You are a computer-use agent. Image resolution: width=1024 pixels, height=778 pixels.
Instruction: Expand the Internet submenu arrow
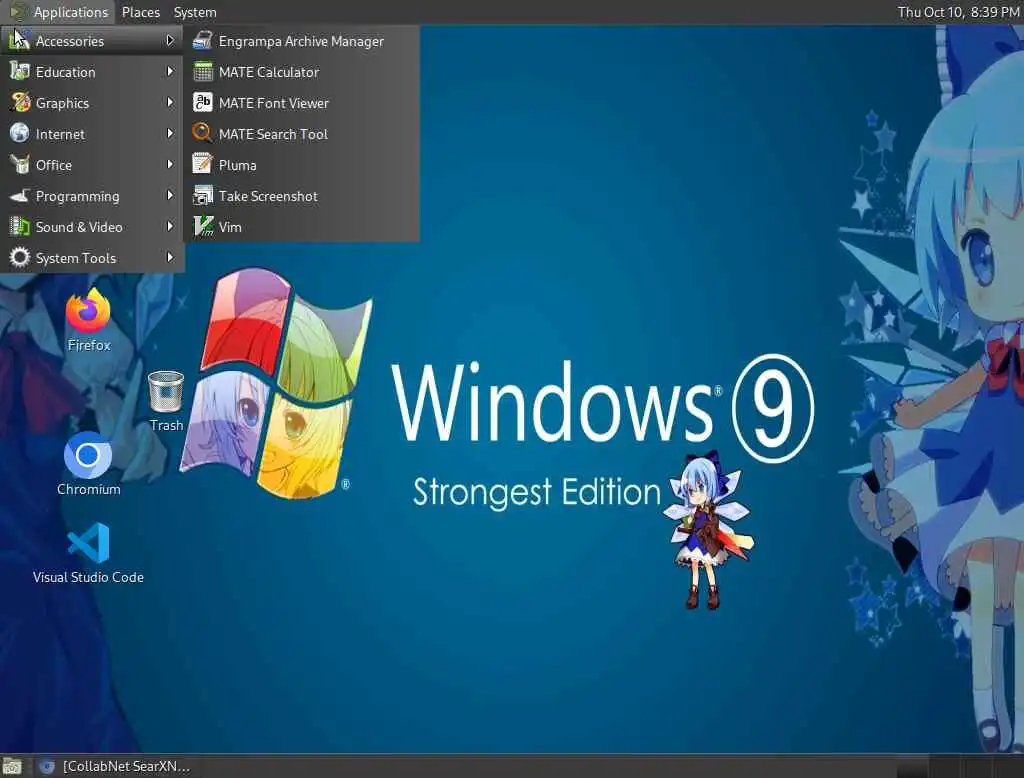click(170, 133)
